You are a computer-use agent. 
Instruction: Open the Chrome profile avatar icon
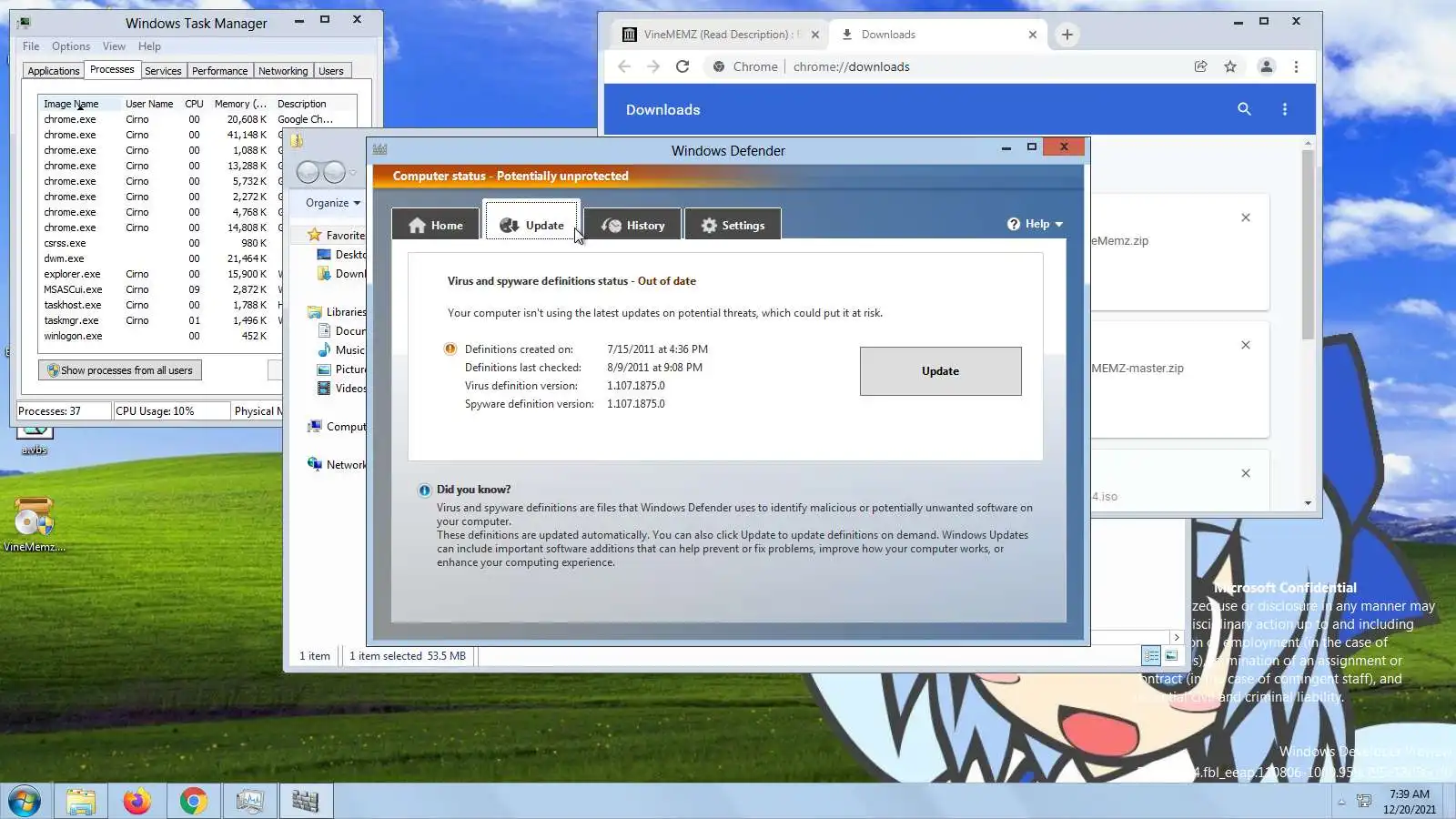pyautogui.click(x=1266, y=66)
